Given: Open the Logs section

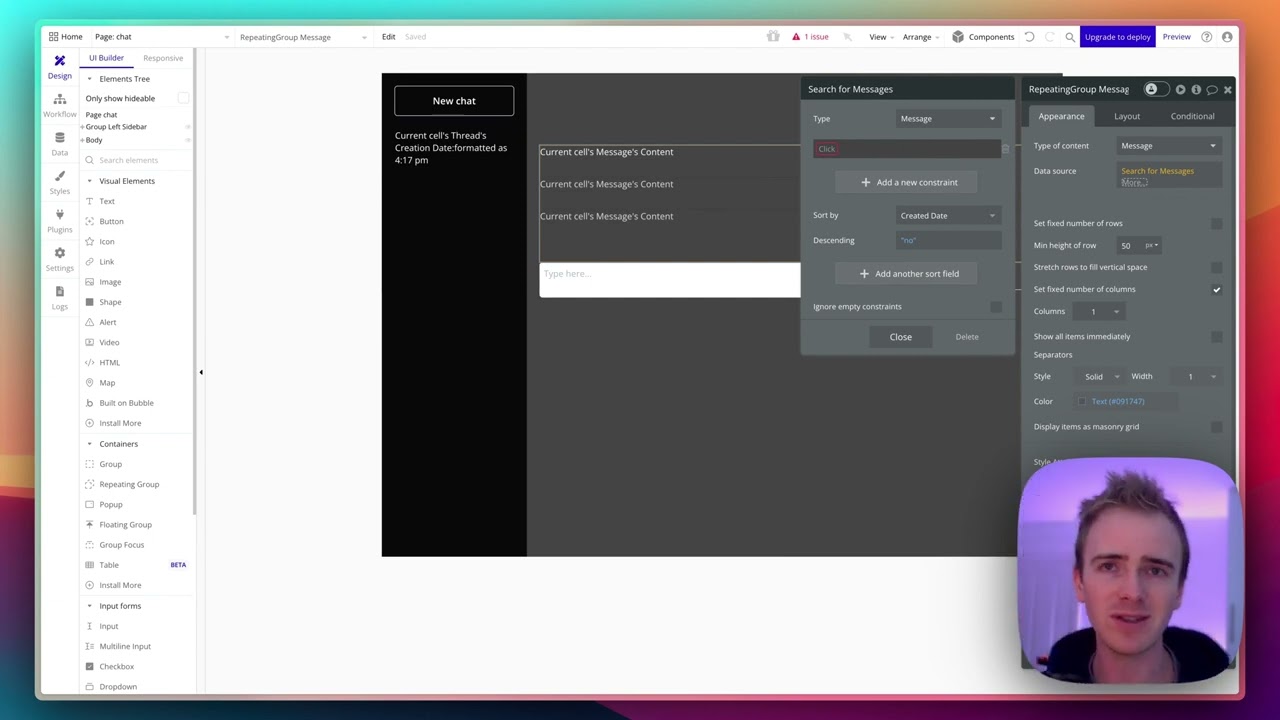Looking at the screenshot, I should 59,297.
